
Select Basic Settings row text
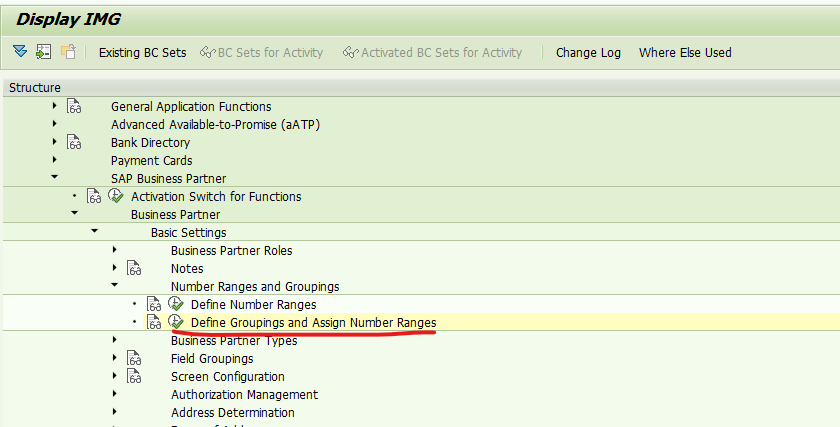[x=189, y=233]
